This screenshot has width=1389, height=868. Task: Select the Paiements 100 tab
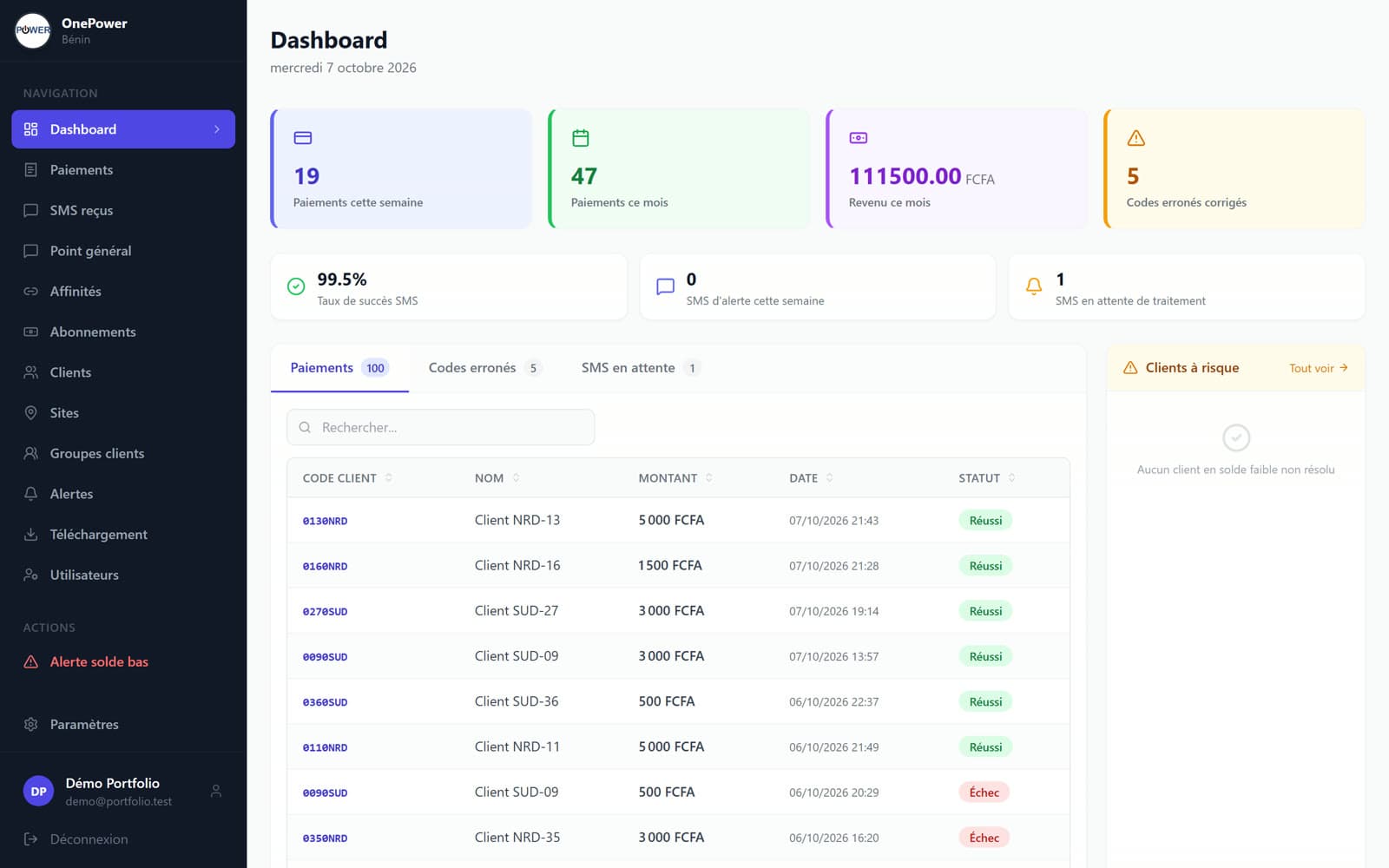pos(339,368)
